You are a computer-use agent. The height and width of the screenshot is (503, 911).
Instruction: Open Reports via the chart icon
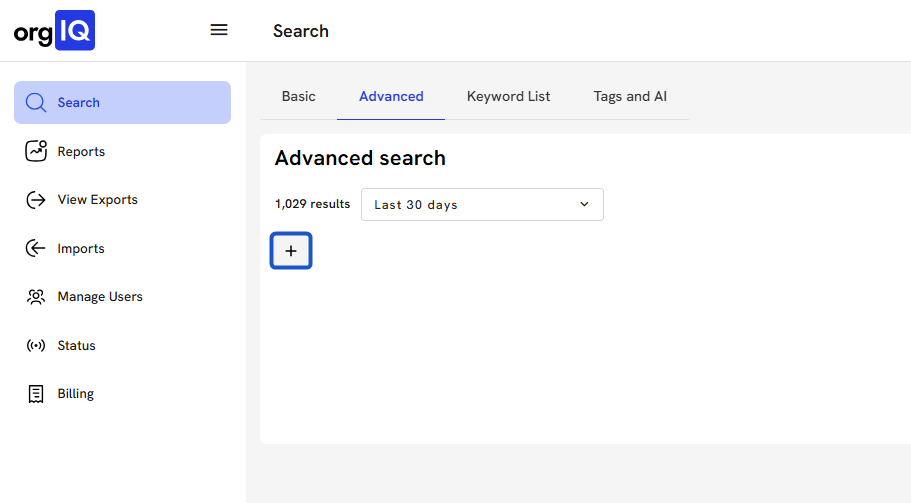click(36, 151)
